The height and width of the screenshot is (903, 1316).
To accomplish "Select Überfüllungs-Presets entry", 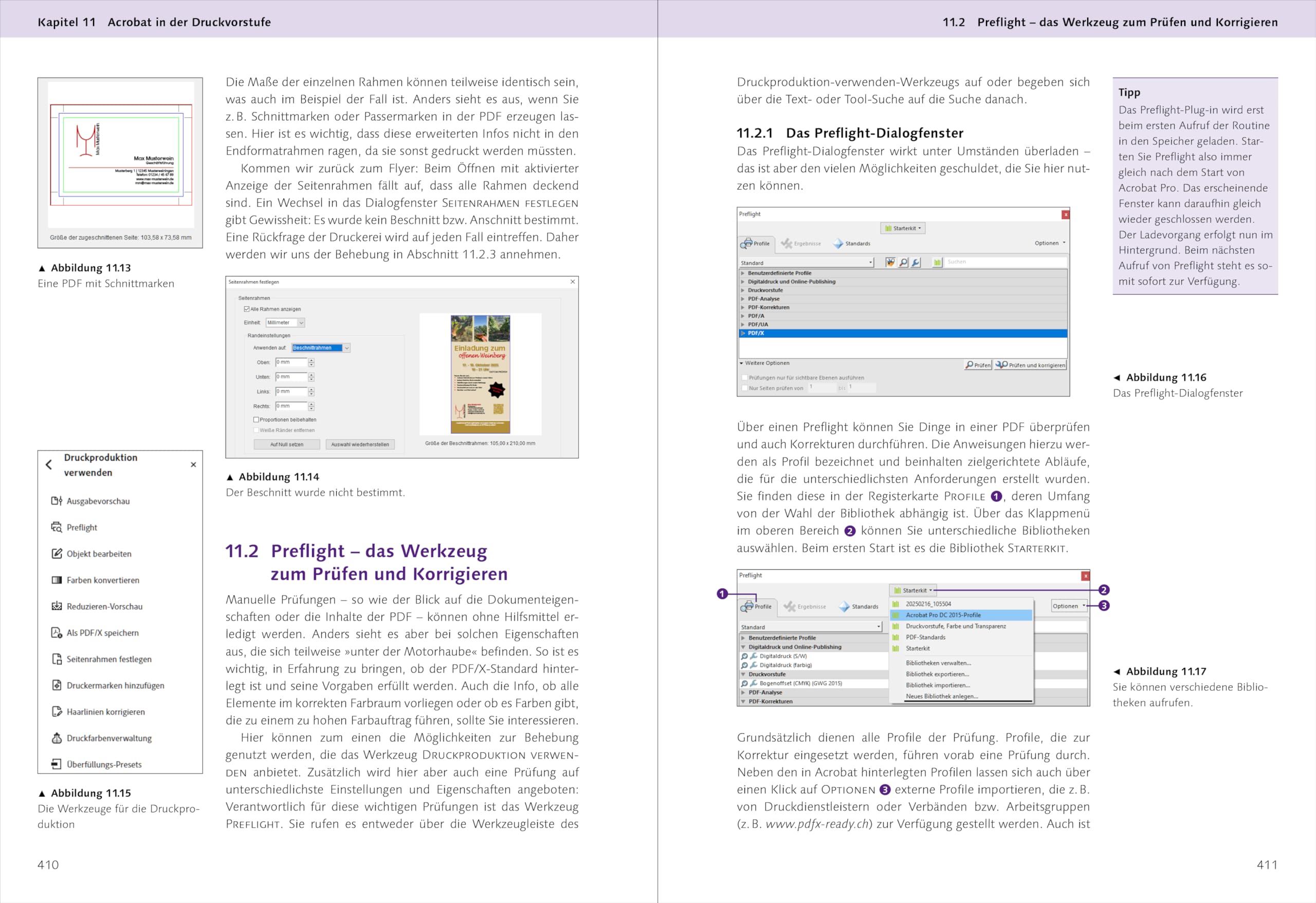I will 96,764.
